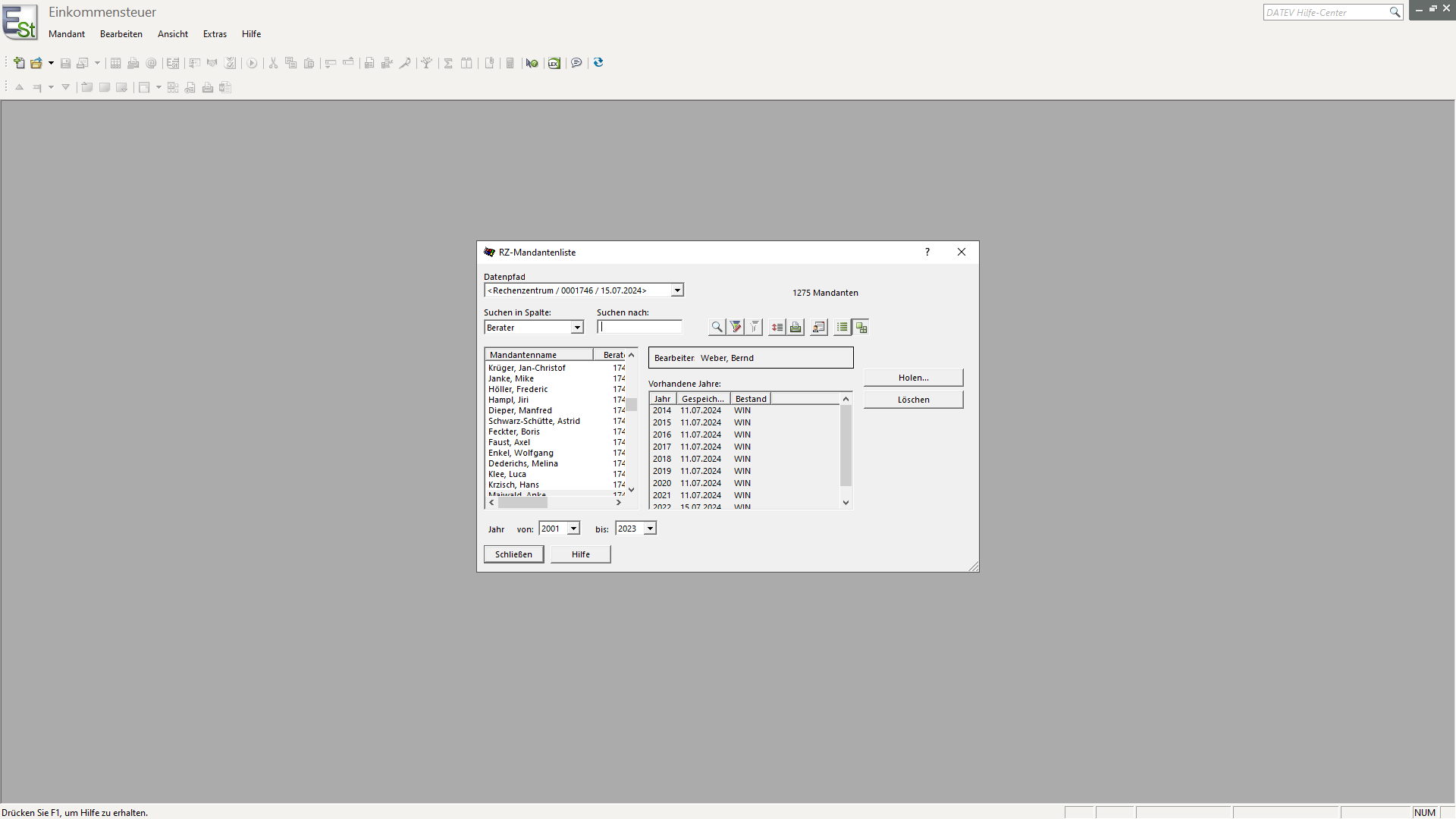Click the person with list icon

pyautogui.click(x=818, y=328)
